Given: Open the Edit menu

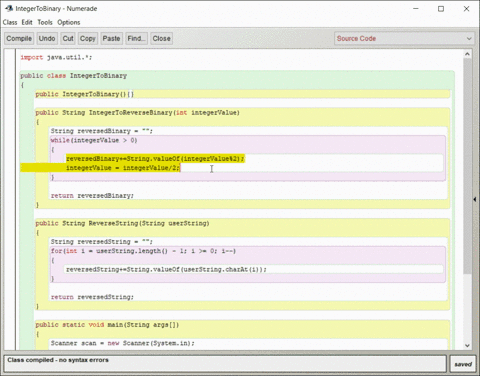Looking at the screenshot, I should point(27,22).
